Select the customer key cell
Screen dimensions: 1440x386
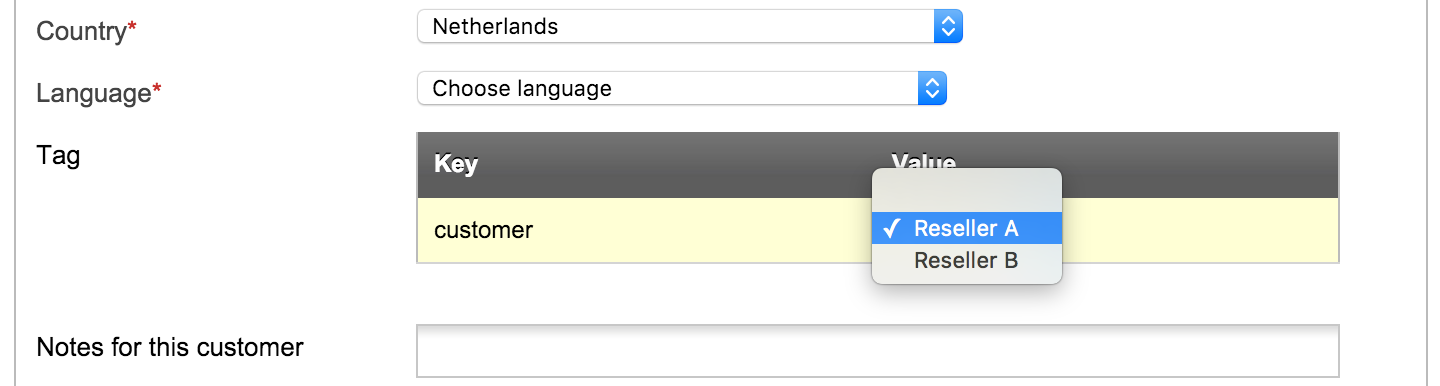pos(483,230)
